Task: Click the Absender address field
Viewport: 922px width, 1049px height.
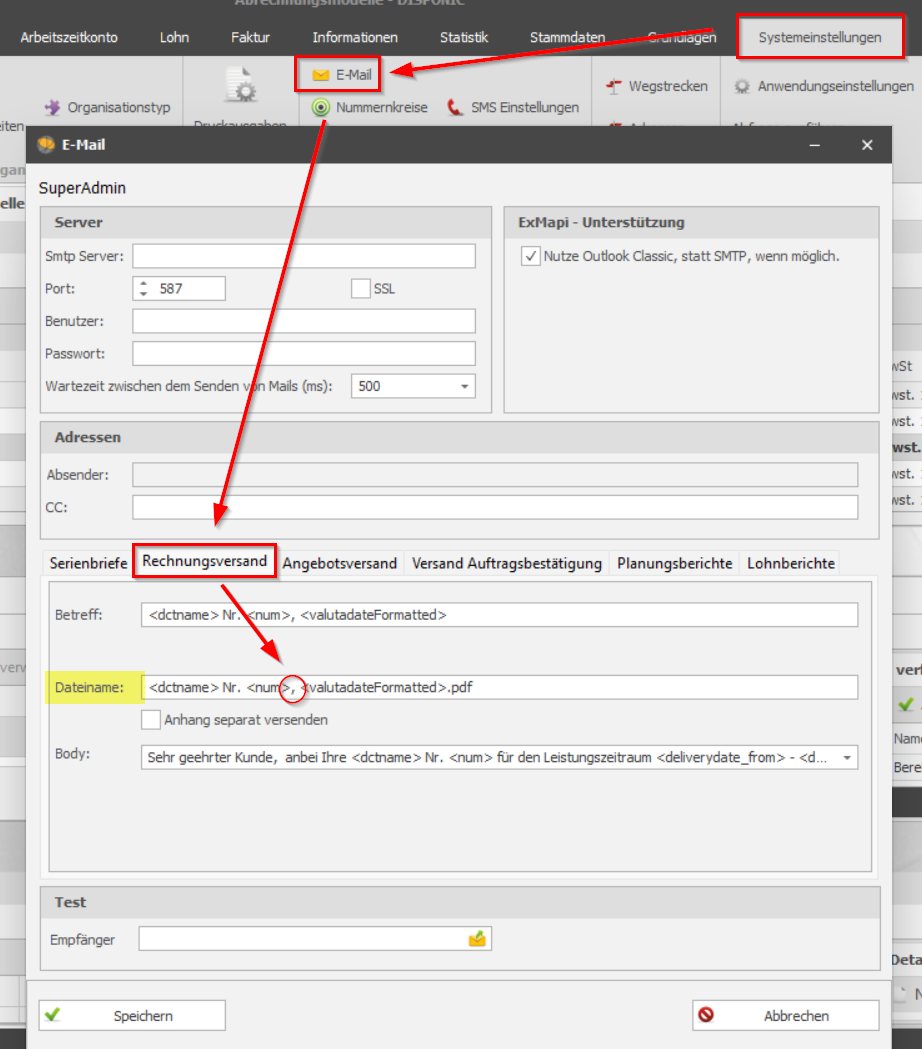Action: (x=495, y=475)
